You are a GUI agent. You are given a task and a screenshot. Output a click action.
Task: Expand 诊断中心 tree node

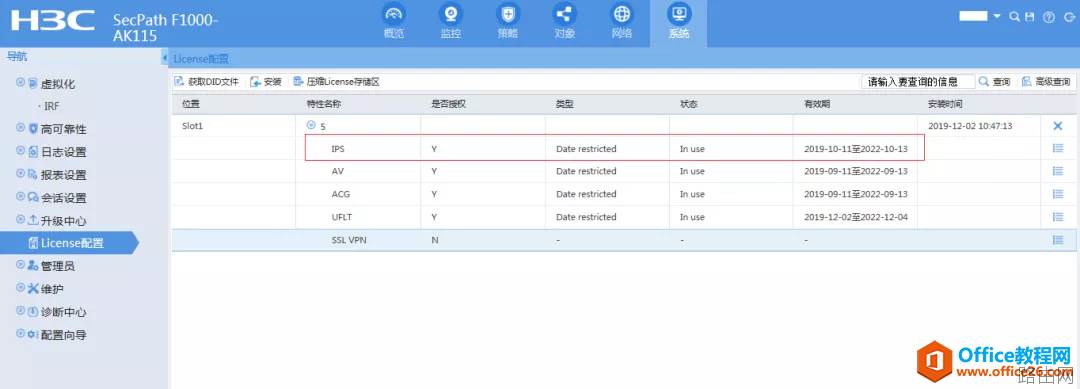(21, 311)
